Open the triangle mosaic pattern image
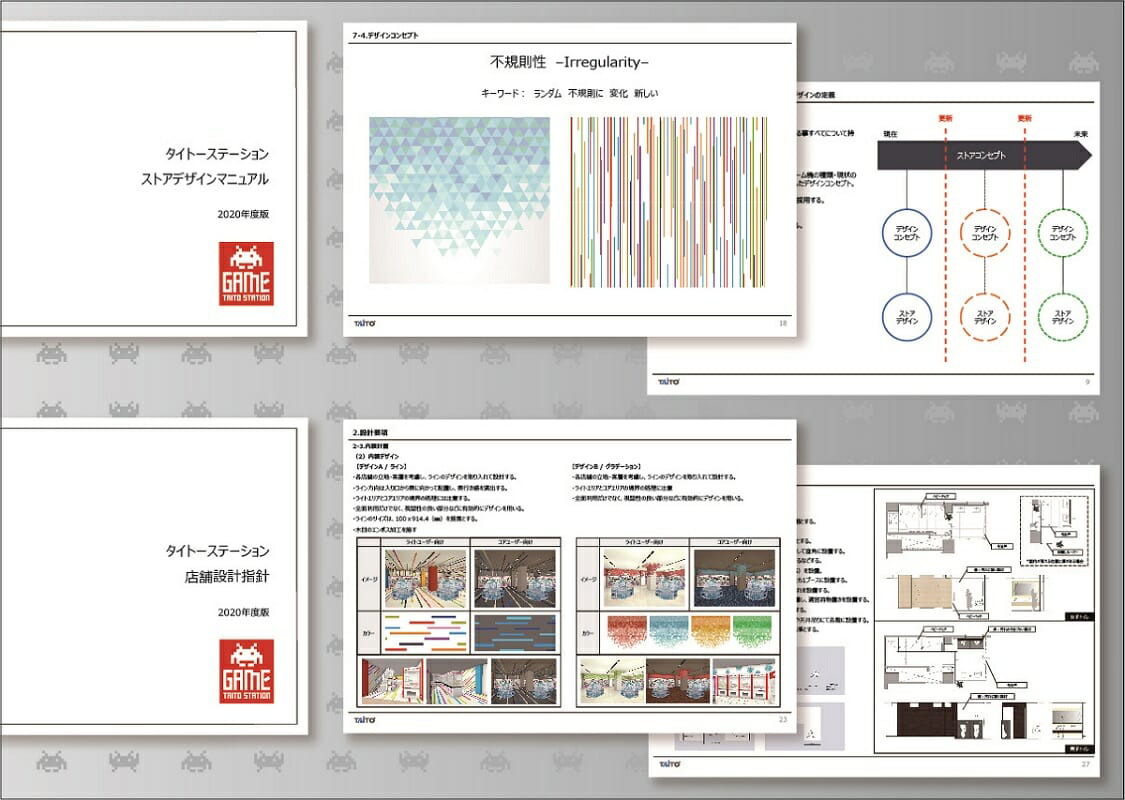The height and width of the screenshot is (800, 1125). 458,200
